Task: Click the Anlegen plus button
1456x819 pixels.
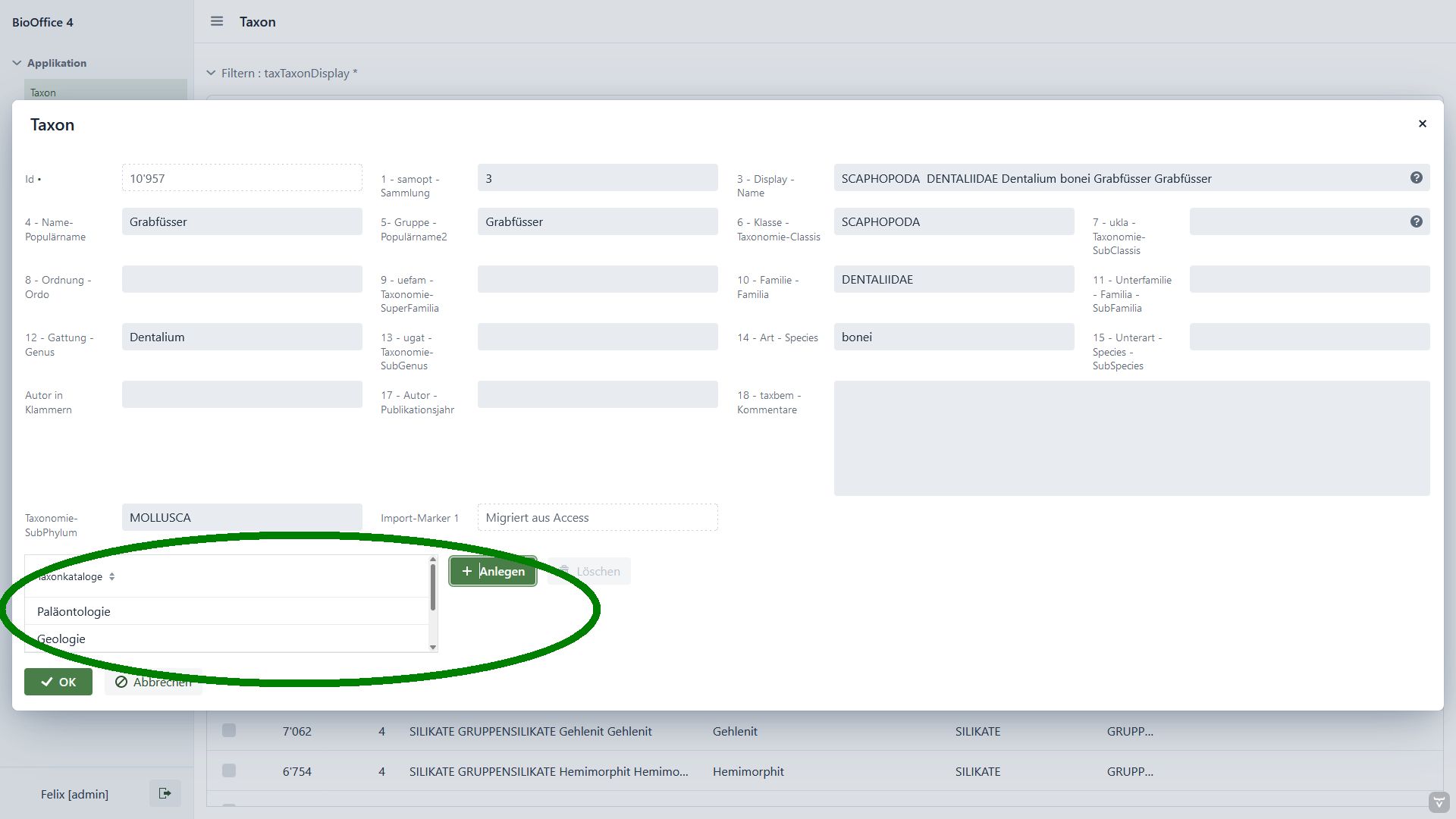Action: 493,571
